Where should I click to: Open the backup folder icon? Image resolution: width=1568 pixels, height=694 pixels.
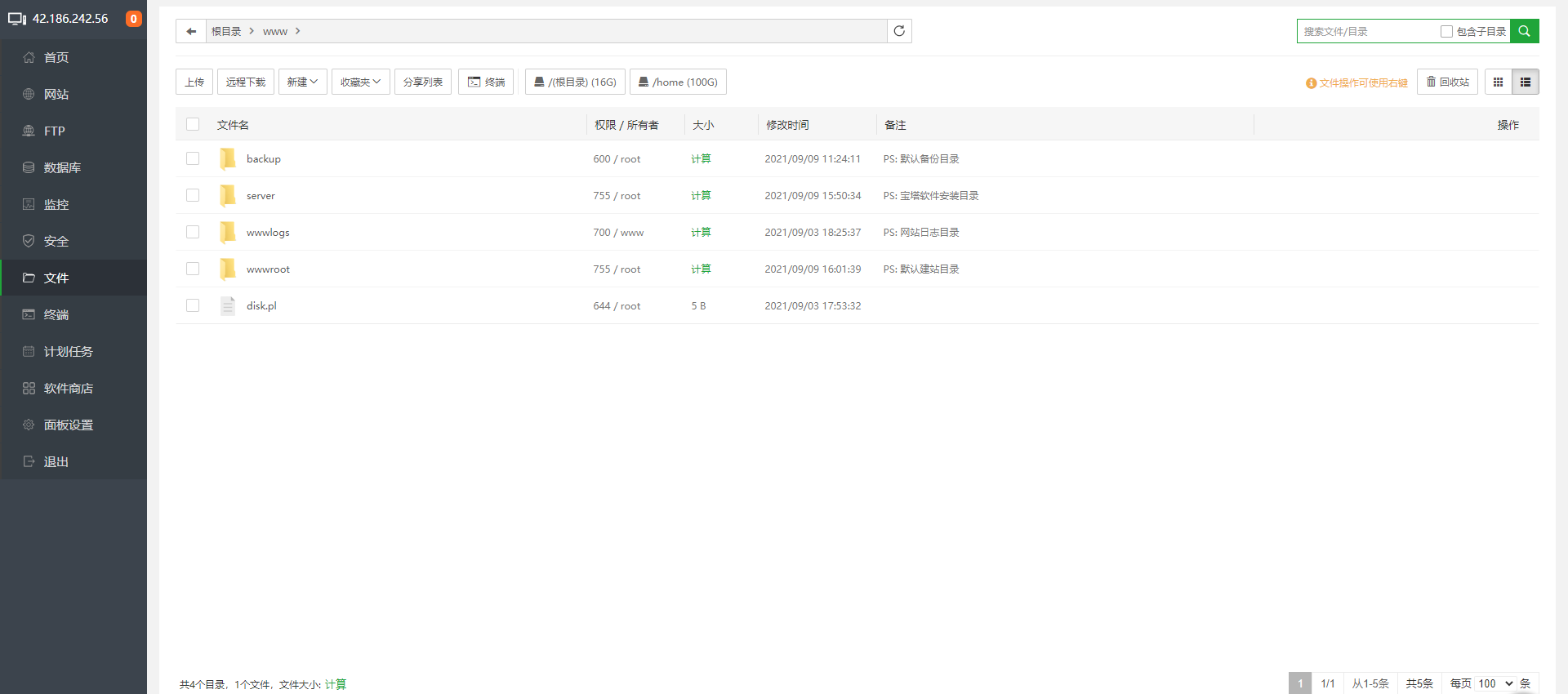tap(228, 158)
